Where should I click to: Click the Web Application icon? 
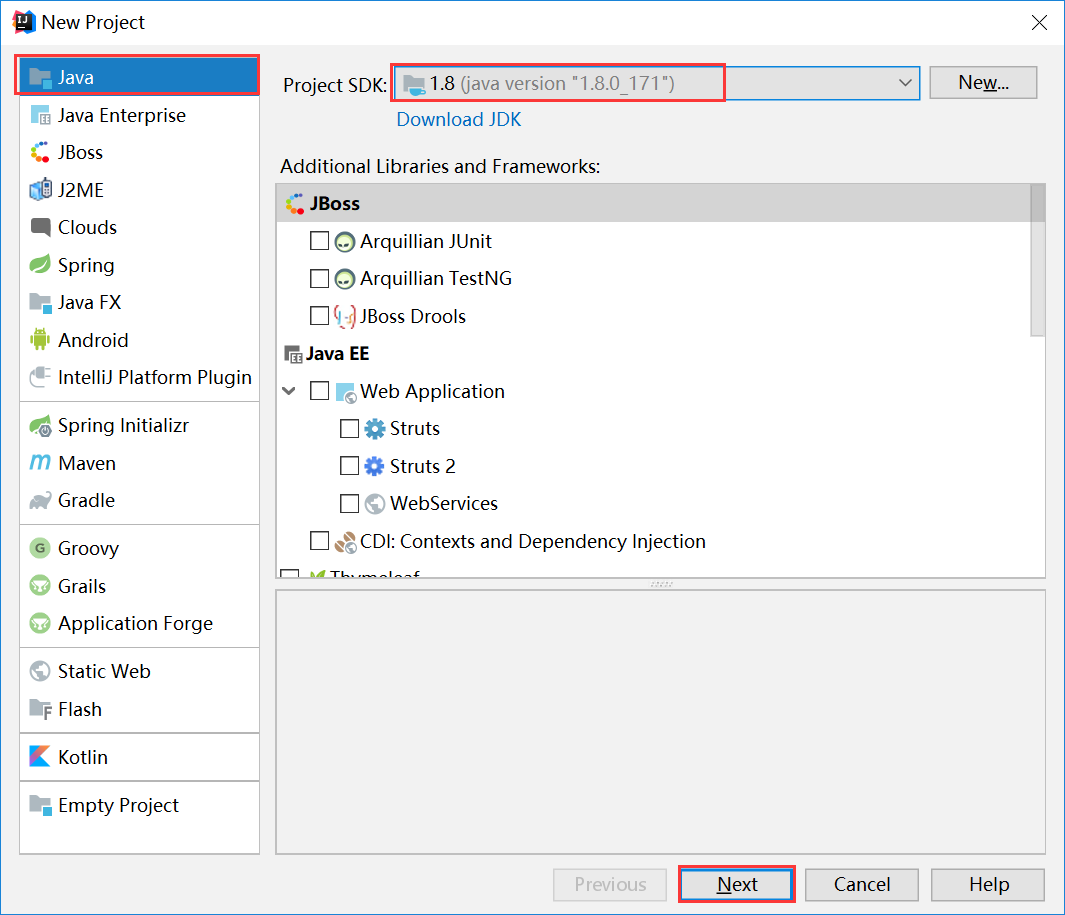(x=346, y=392)
